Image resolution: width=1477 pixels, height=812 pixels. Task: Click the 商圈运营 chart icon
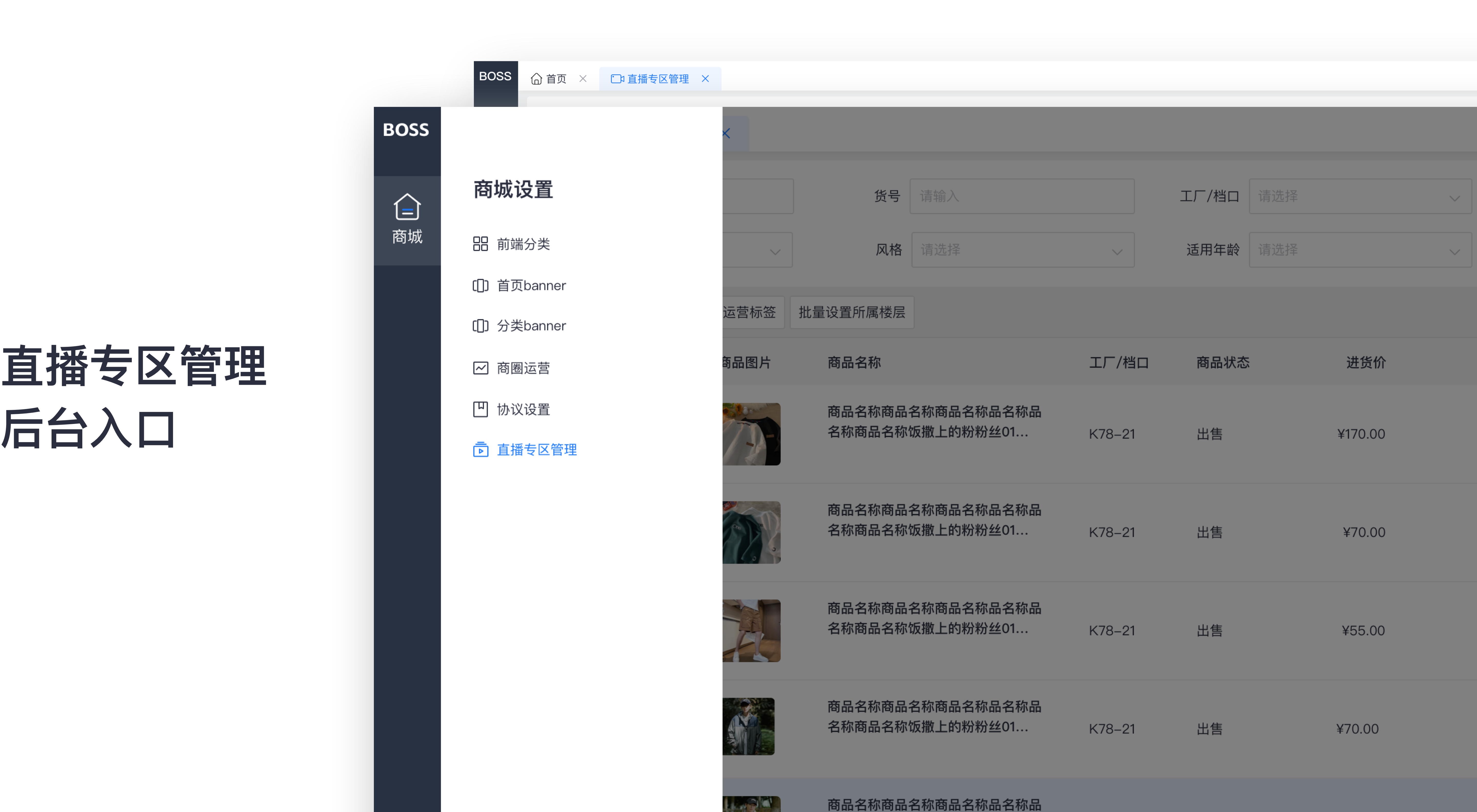480,368
